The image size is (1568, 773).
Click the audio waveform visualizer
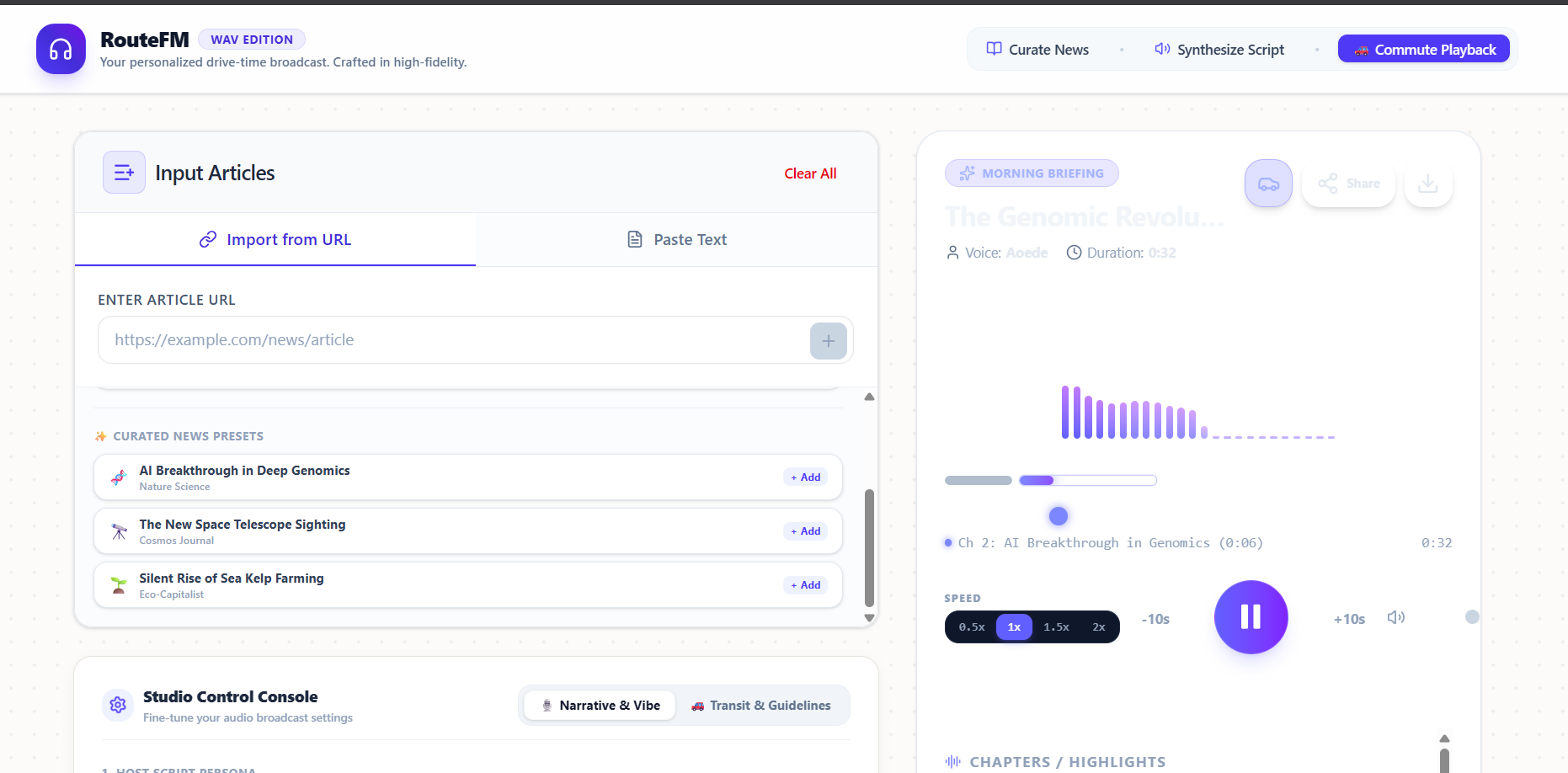click(1198, 413)
